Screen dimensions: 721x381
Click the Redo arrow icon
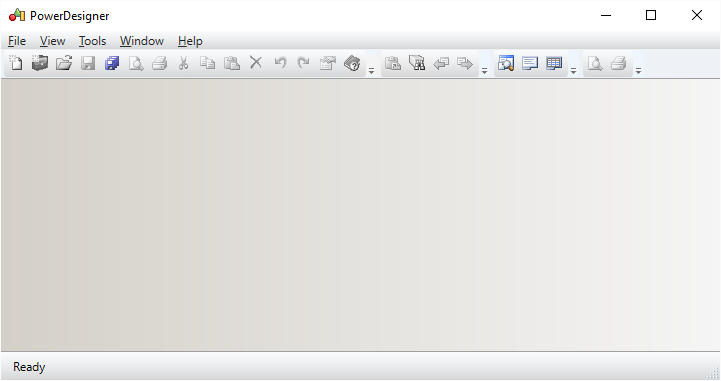pyautogui.click(x=304, y=63)
